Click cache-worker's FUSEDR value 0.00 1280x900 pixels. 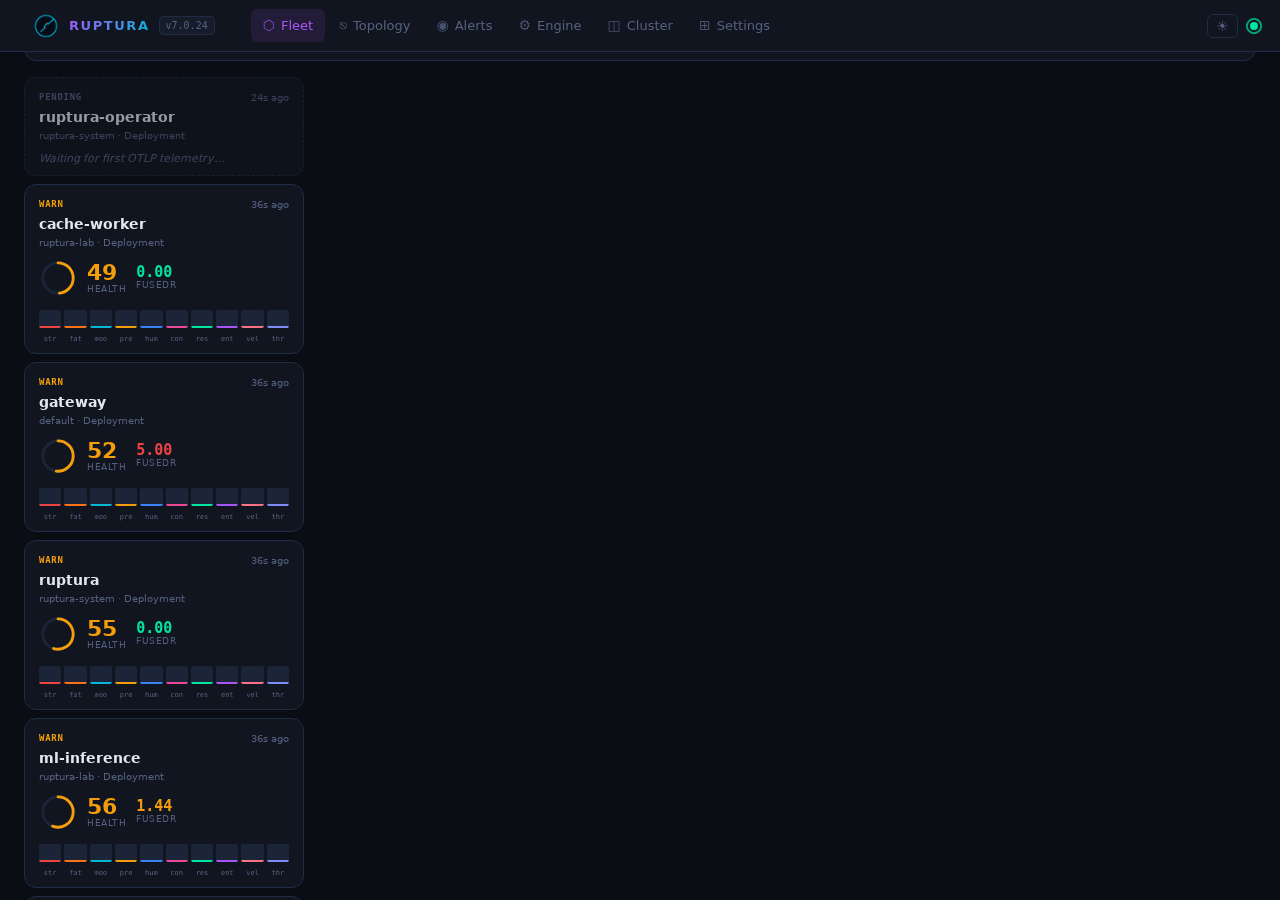click(154, 272)
